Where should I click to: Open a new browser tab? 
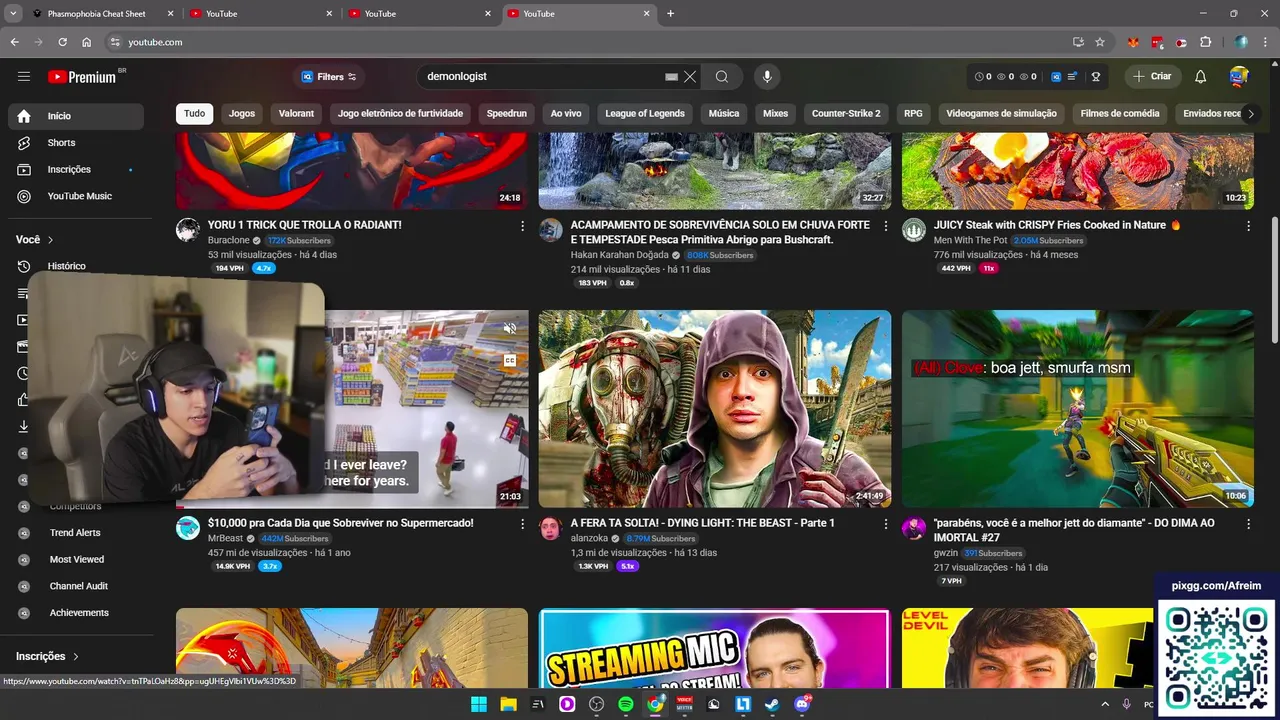click(670, 14)
